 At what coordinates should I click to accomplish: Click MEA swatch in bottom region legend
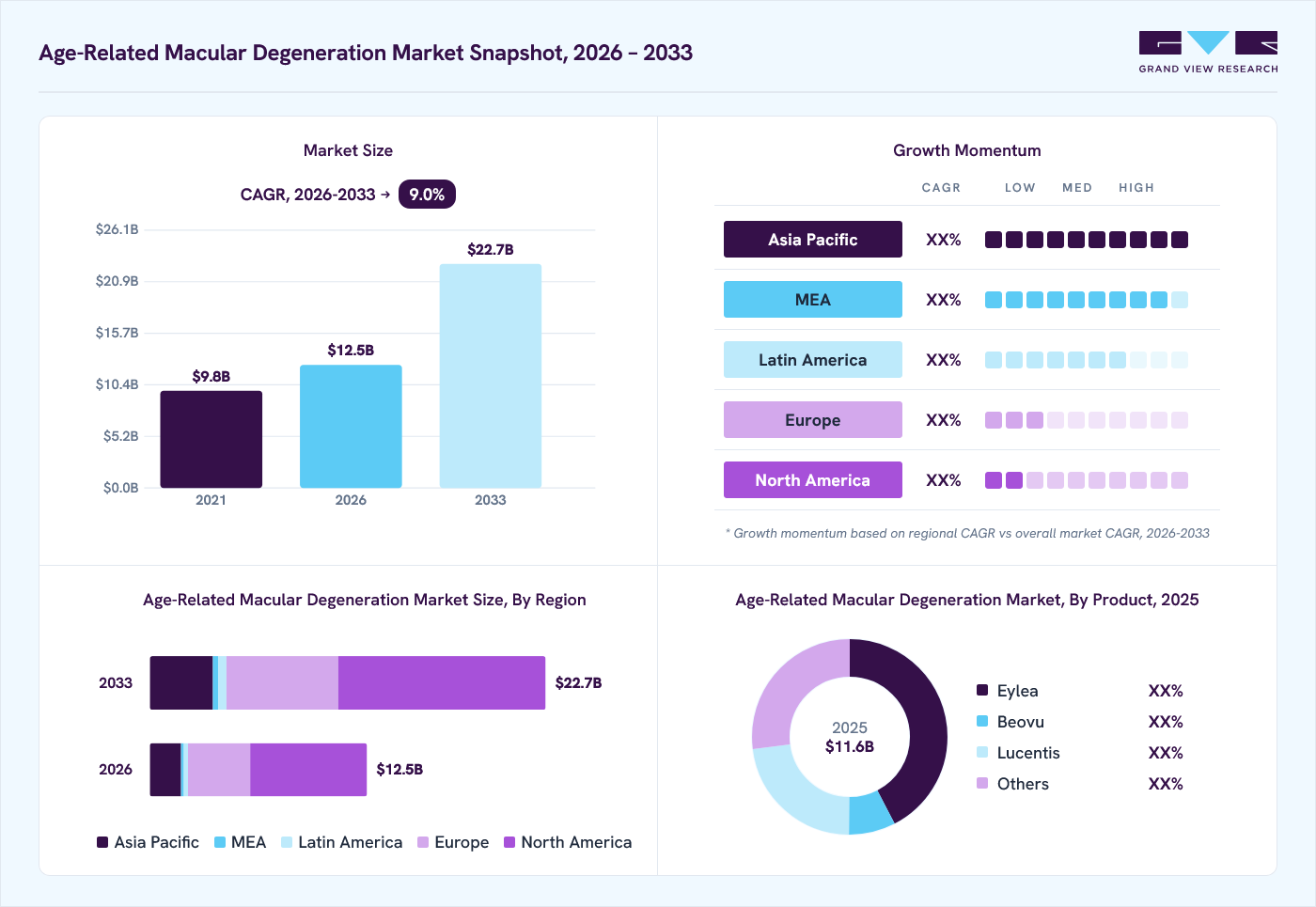click(x=220, y=842)
